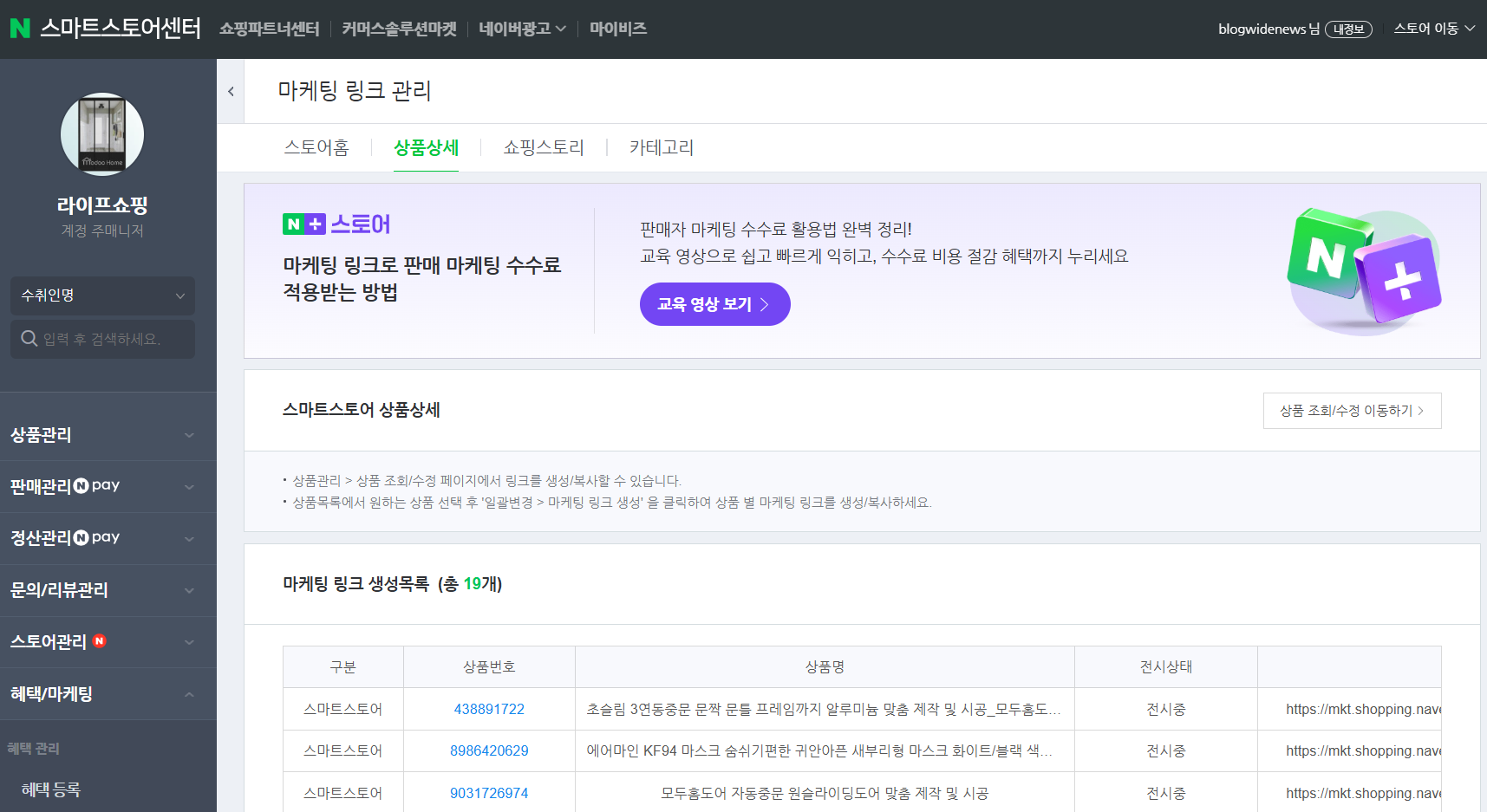Click the new badge on 스토어관리
The height and width of the screenshot is (812, 1487).
click(100, 641)
